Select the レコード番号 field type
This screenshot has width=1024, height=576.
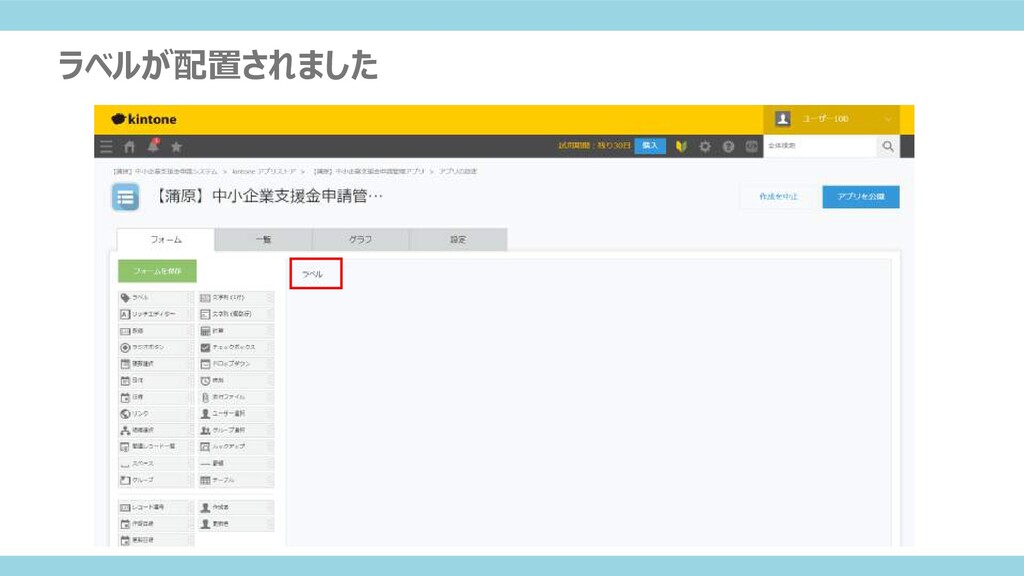tap(155, 507)
